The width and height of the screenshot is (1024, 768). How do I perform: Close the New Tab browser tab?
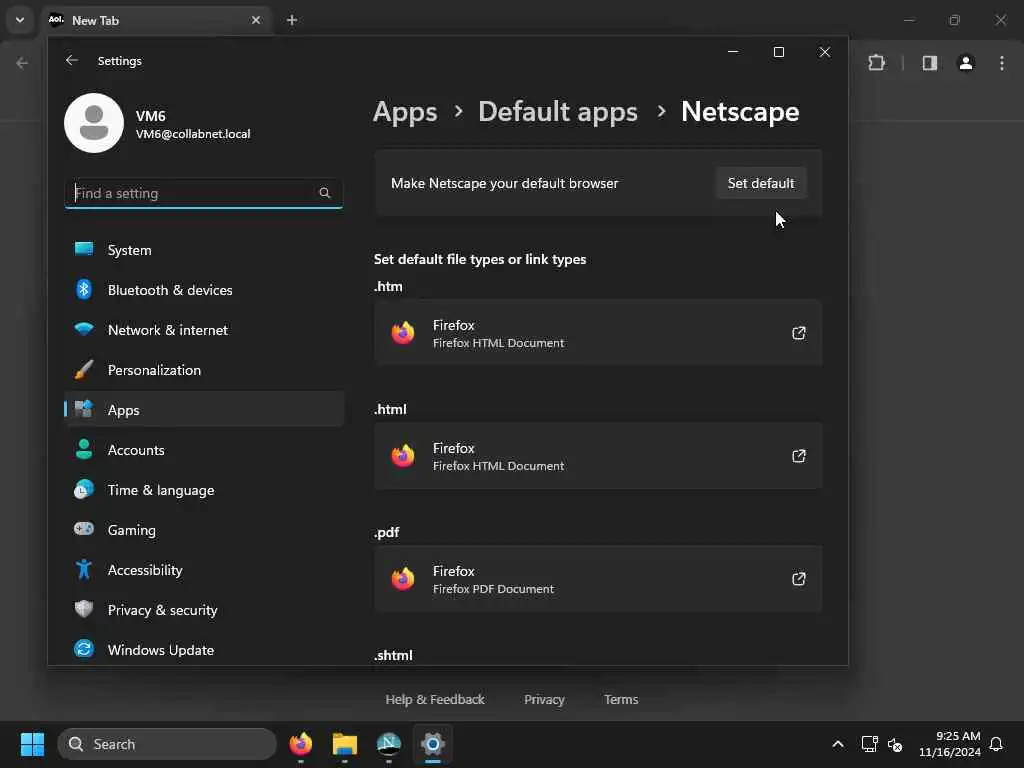click(256, 20)
